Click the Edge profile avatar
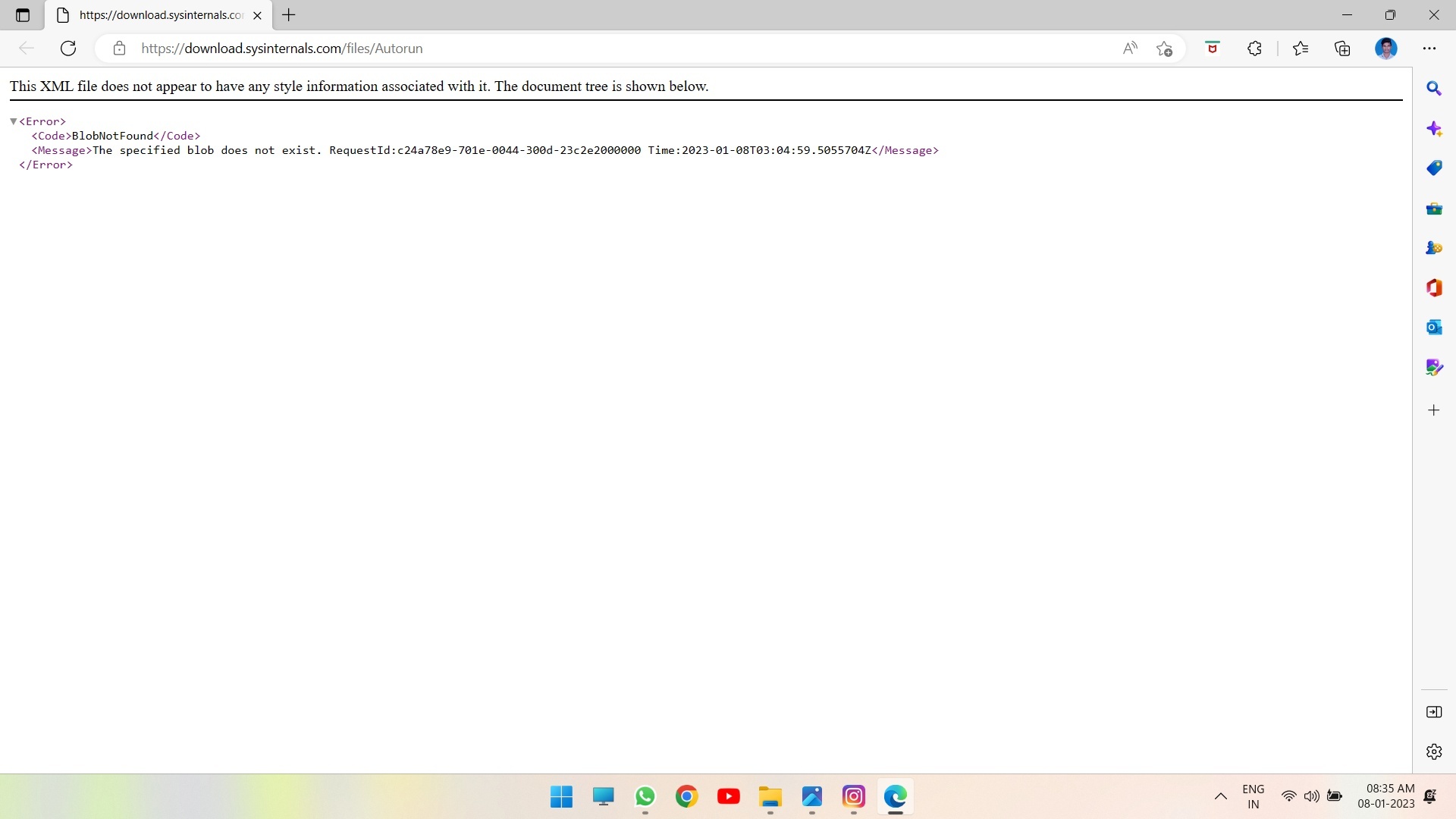Viewport: 1456px width, 819px height. (x=1385, y=49)
